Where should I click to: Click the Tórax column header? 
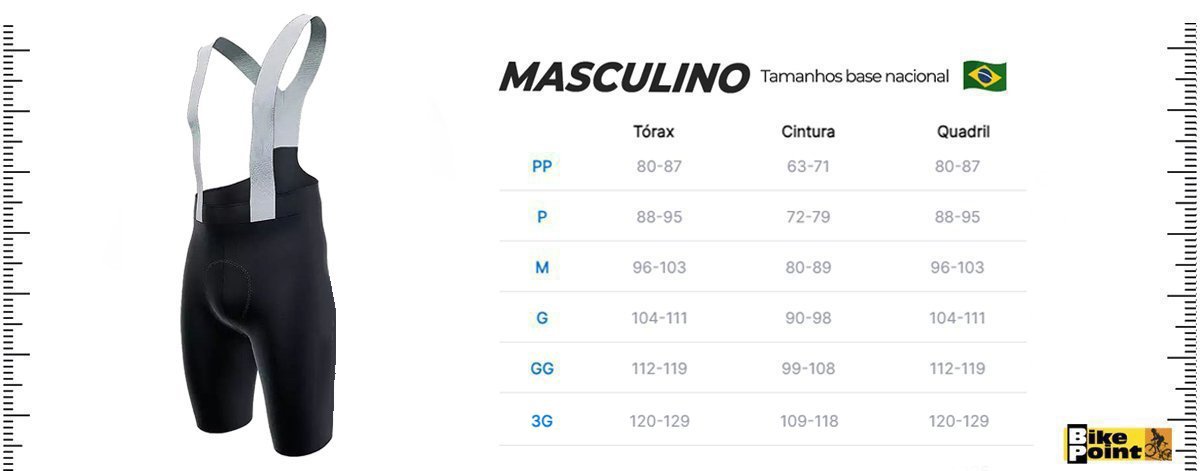click(654, 131)
